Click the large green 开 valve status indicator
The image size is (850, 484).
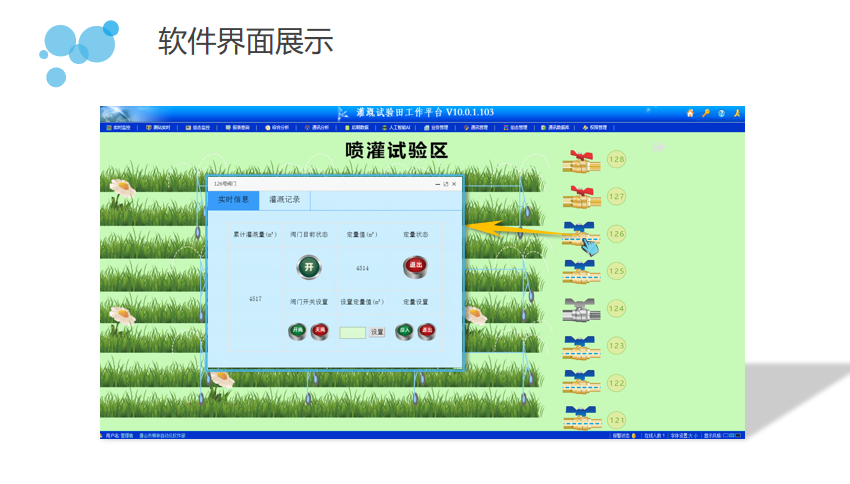308,266
